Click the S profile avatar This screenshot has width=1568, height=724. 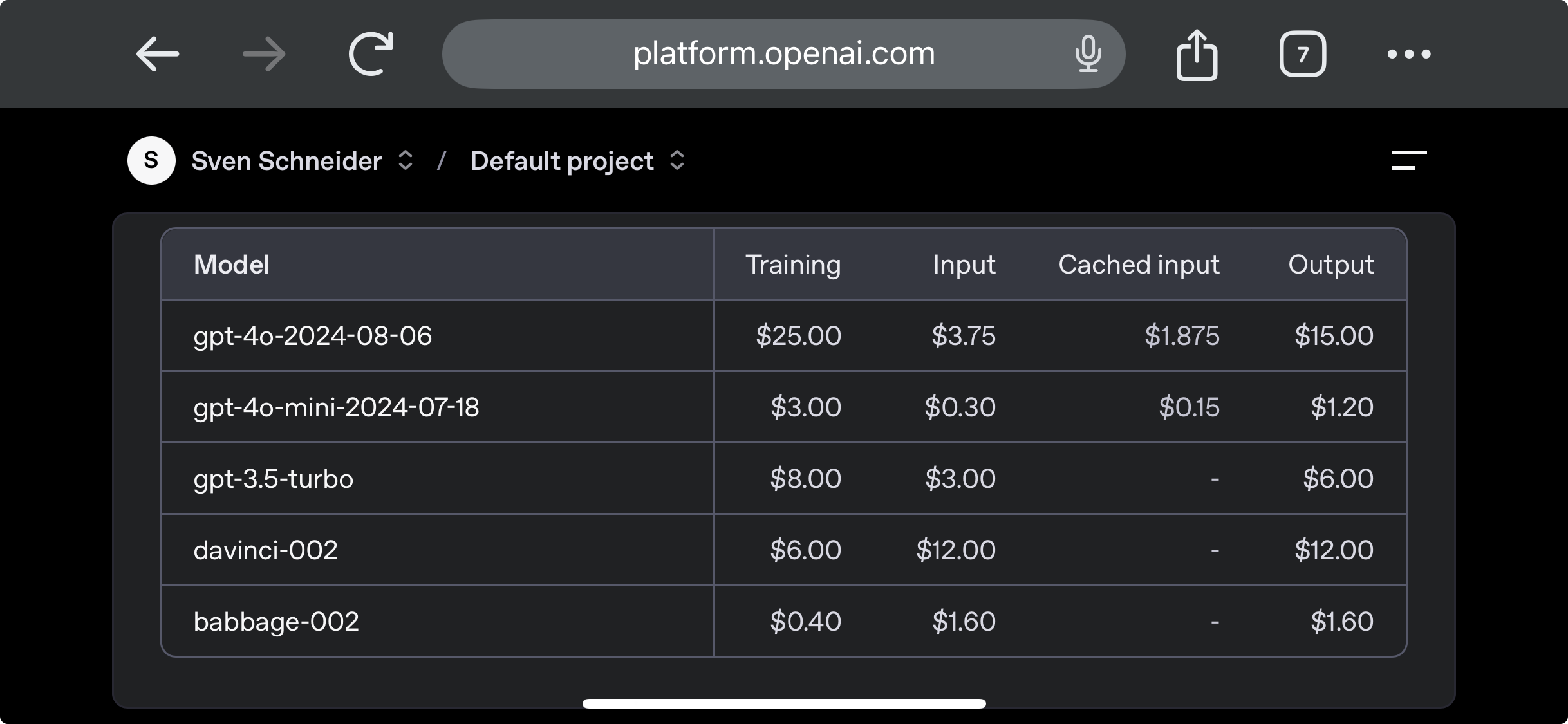coord(151,160)
